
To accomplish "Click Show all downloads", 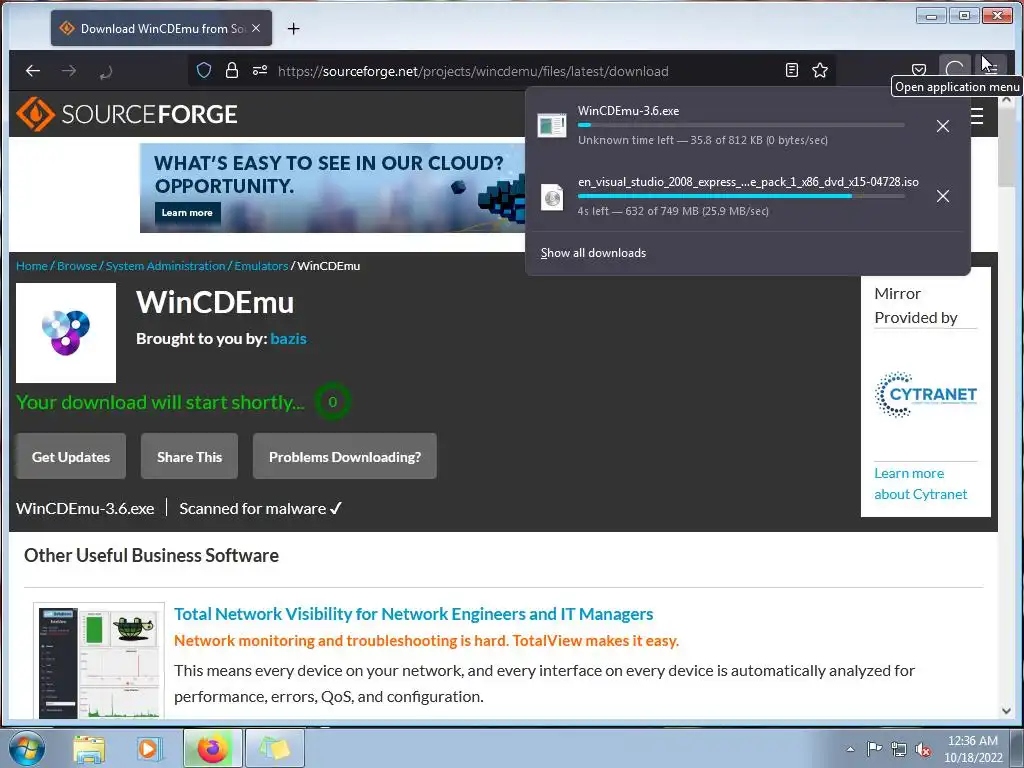I will click(x=593, y=253).
